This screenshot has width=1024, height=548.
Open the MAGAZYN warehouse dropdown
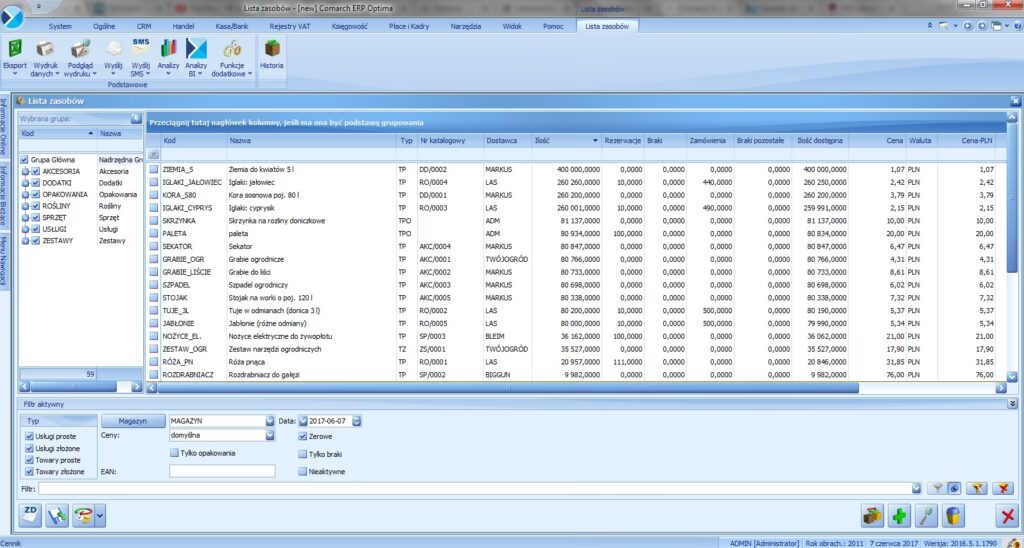pos(270,421)
